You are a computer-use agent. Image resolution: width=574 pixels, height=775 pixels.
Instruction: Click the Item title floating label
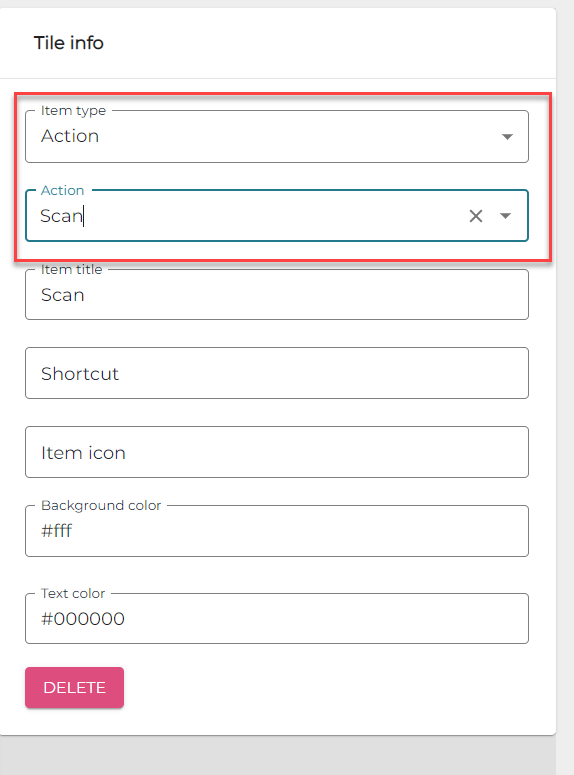71,269
